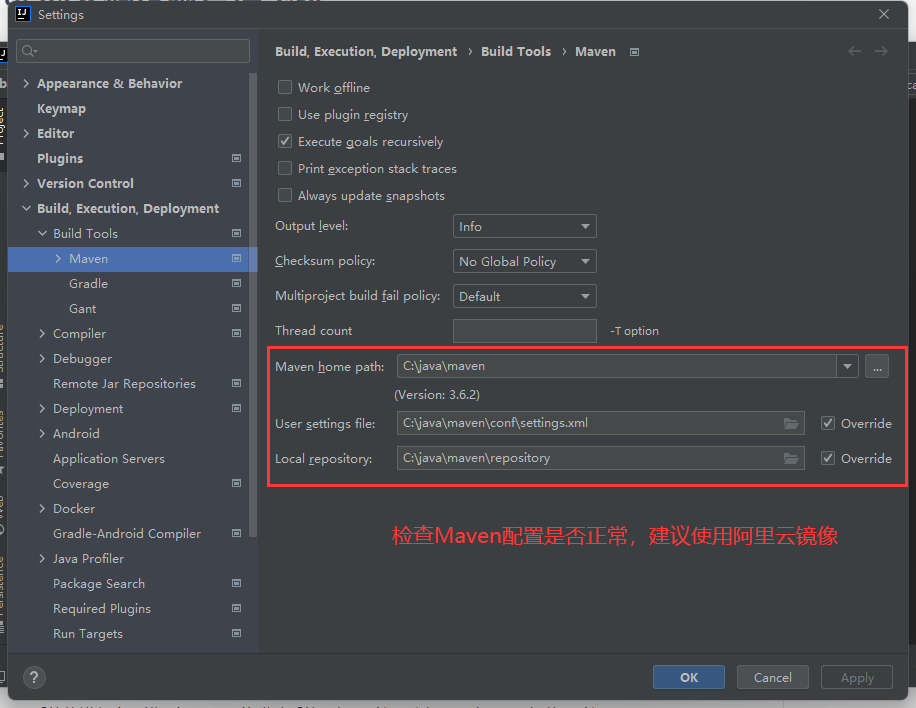Enable Use plugin registry checkbox
Screen dimensions: 916x708
click(x=285, y=114)
